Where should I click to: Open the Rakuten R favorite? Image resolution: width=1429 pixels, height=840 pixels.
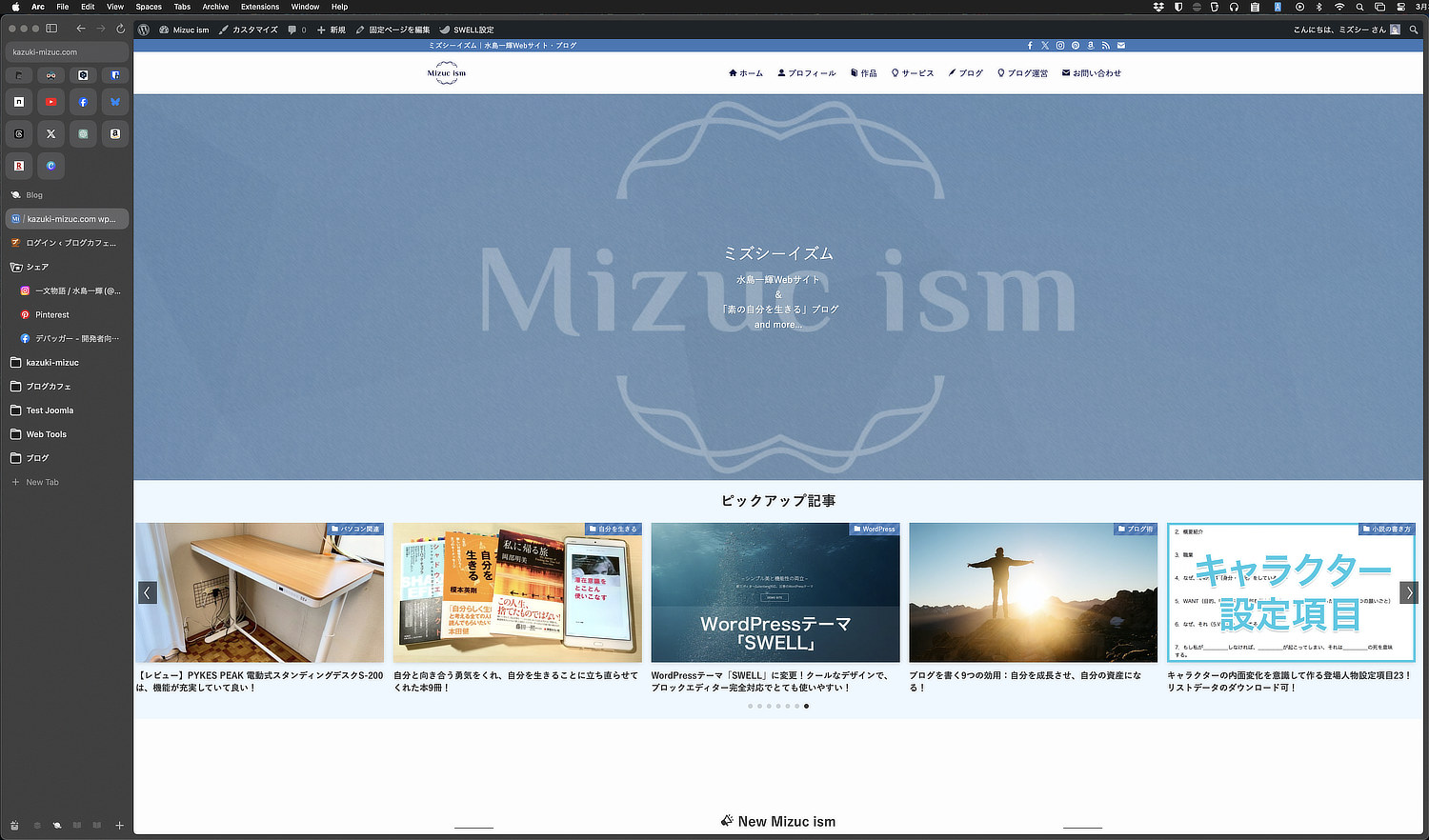coord(19,166)
